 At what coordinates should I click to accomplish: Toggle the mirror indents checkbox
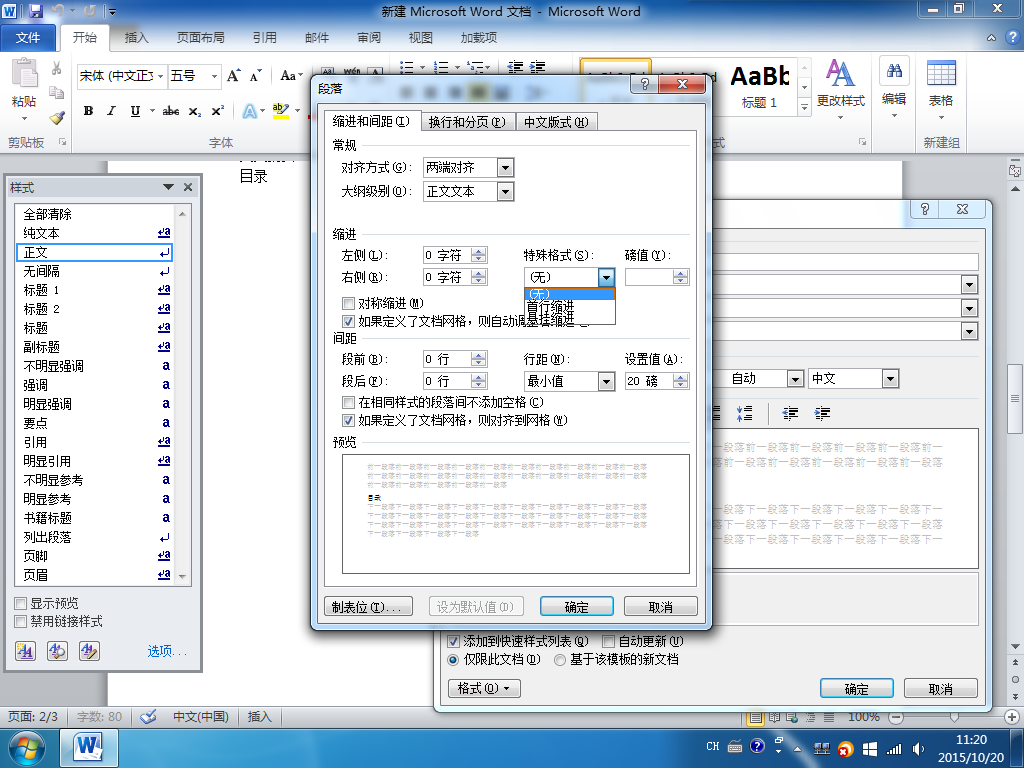point(349,304)
